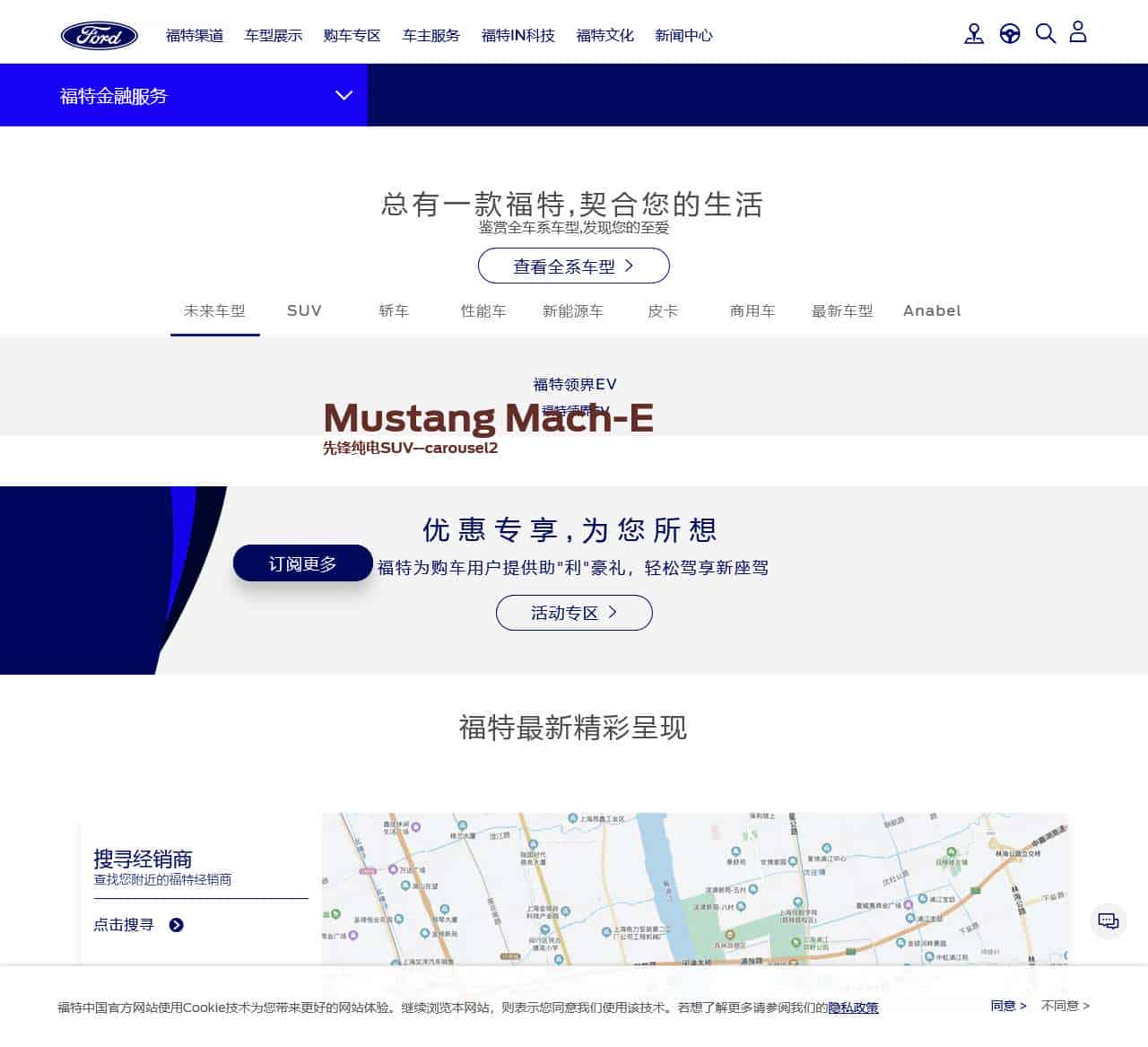Open the 购车专区 menu

pos(352,36)
